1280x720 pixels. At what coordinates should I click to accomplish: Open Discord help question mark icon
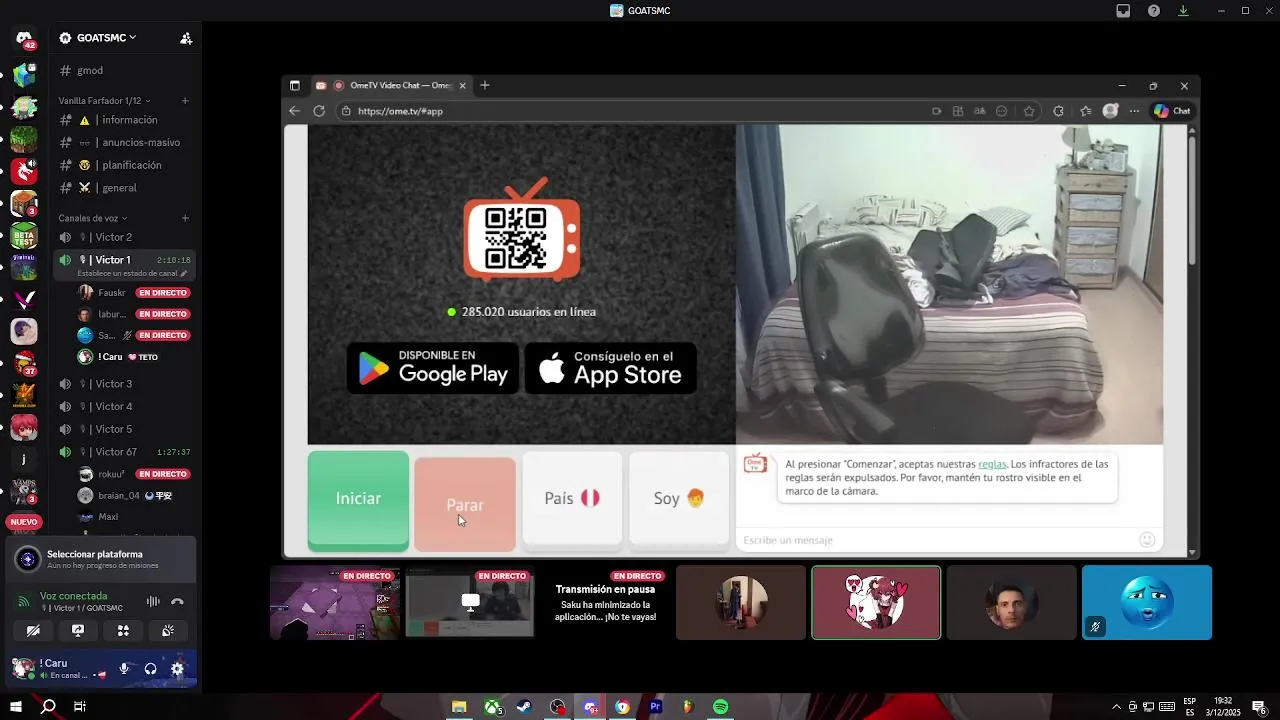[1154, 11]
